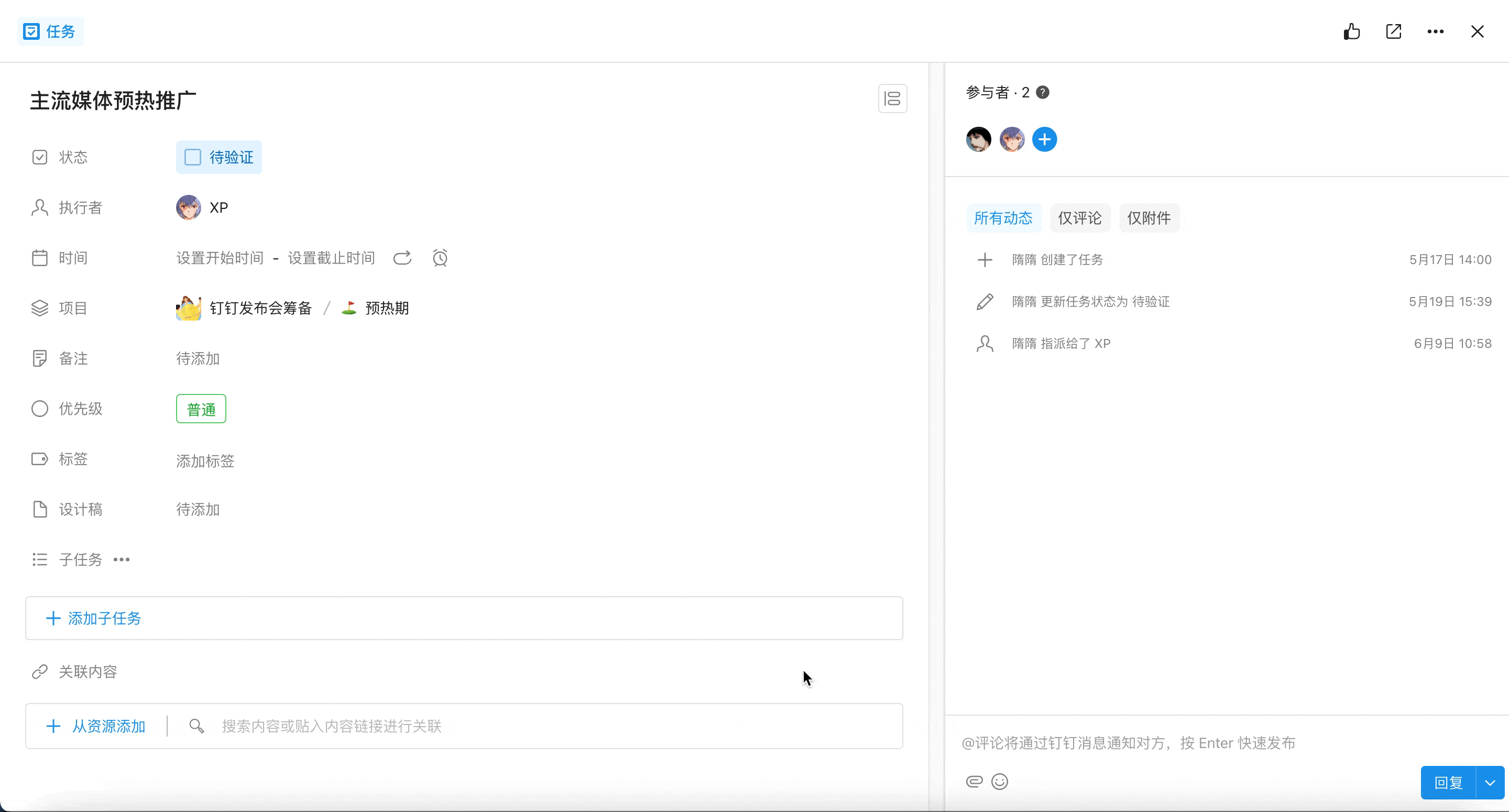Click 添加子任务 button

coord(93,618)
